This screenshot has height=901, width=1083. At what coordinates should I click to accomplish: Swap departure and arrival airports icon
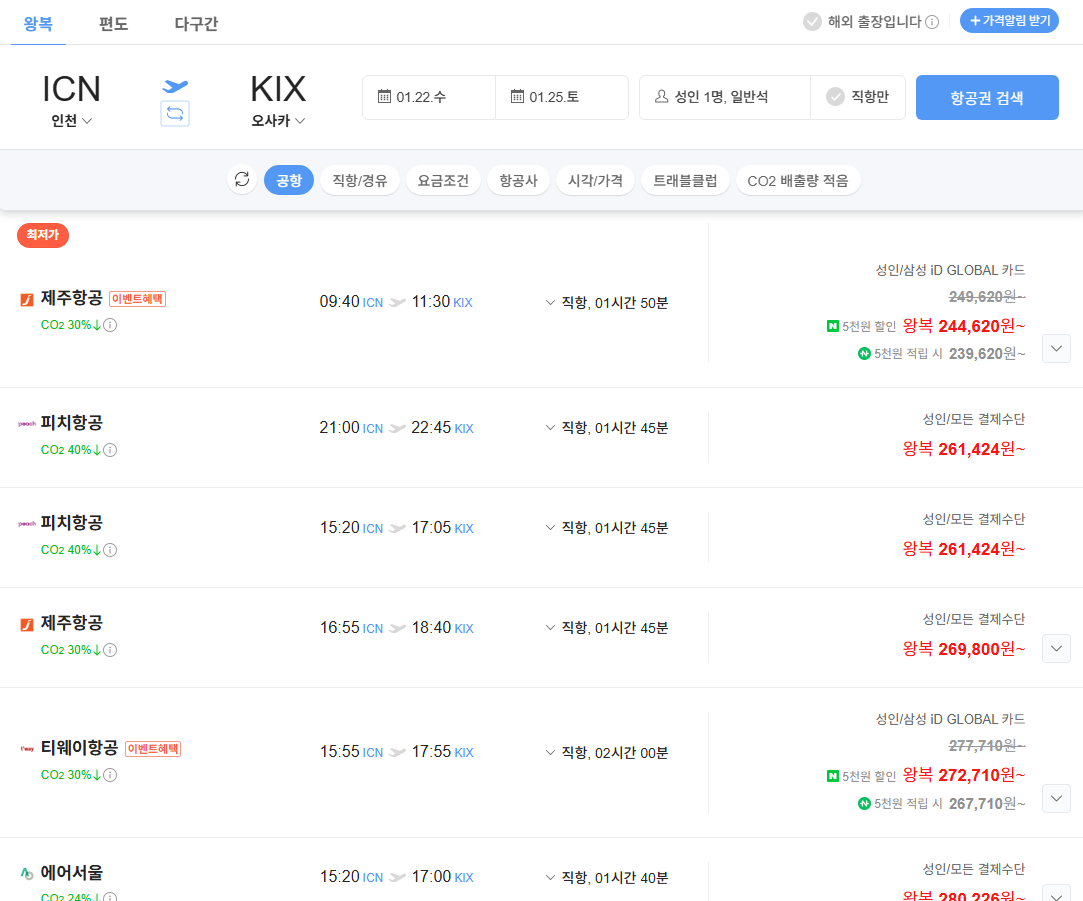[x=175, y=113]
